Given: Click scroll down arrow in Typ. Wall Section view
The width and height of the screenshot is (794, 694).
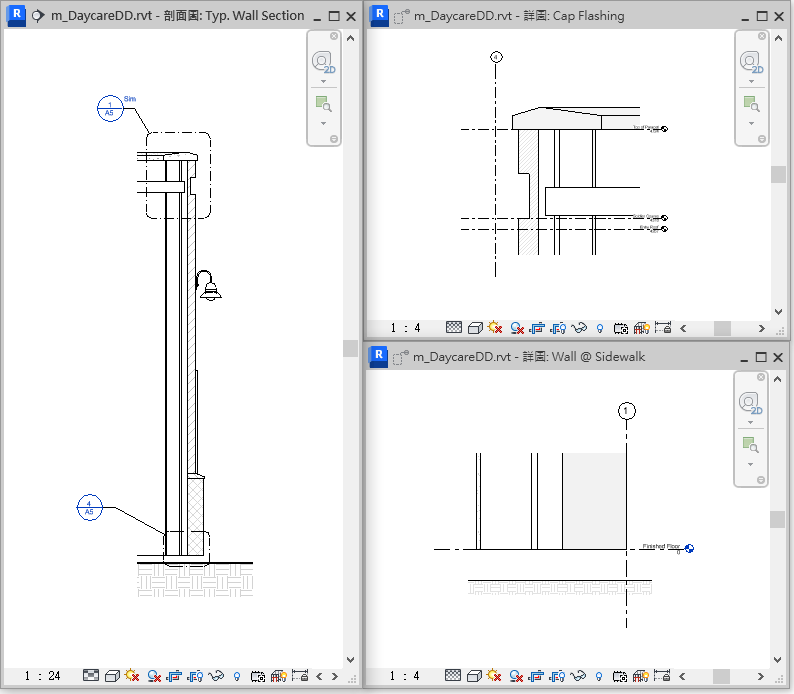Looking at the screenshot, I should (x=350, y=660).
